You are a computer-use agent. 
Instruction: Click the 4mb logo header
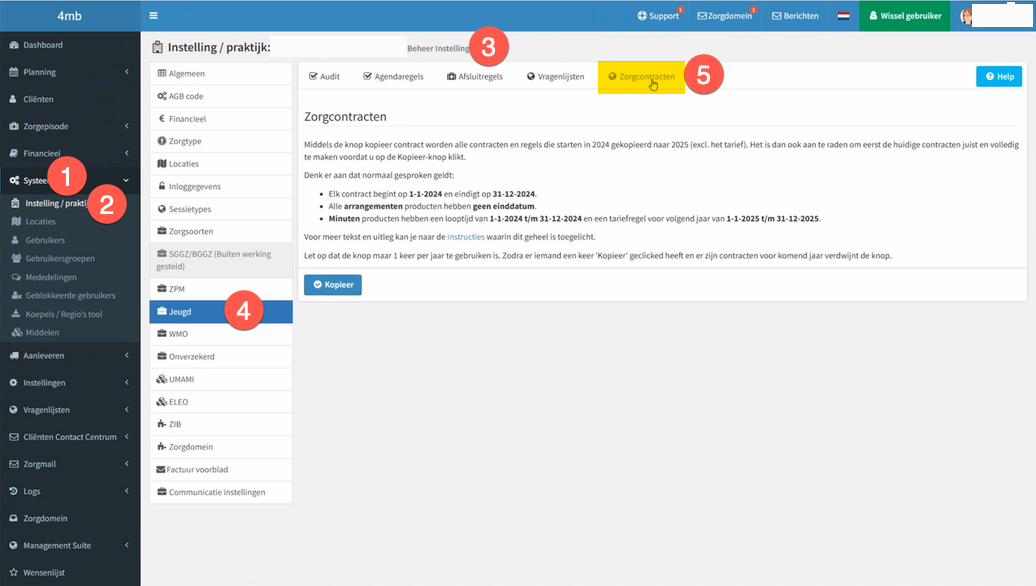click(x=69, y=16)
